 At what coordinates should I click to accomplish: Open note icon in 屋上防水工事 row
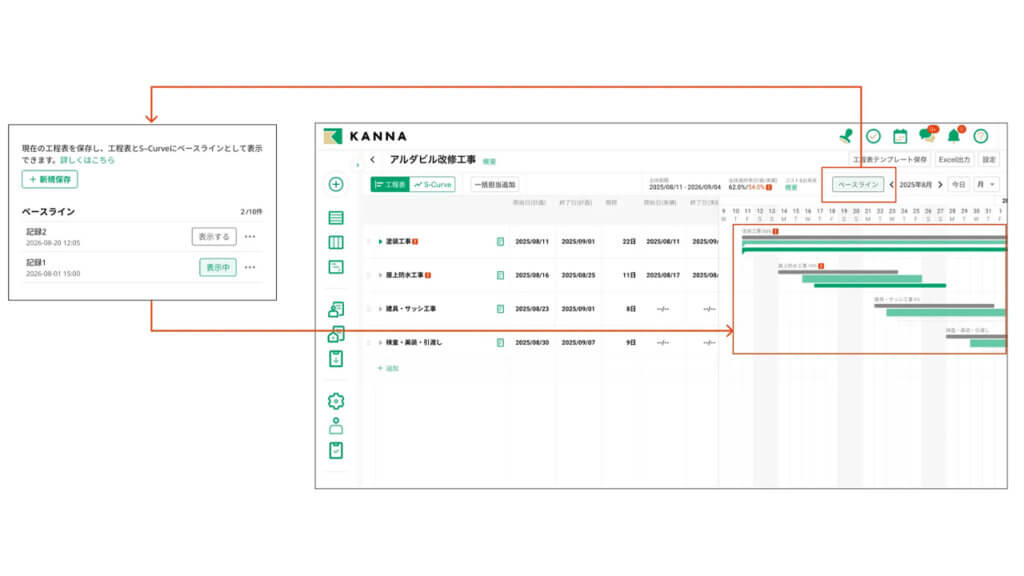[x=500, y=276]
